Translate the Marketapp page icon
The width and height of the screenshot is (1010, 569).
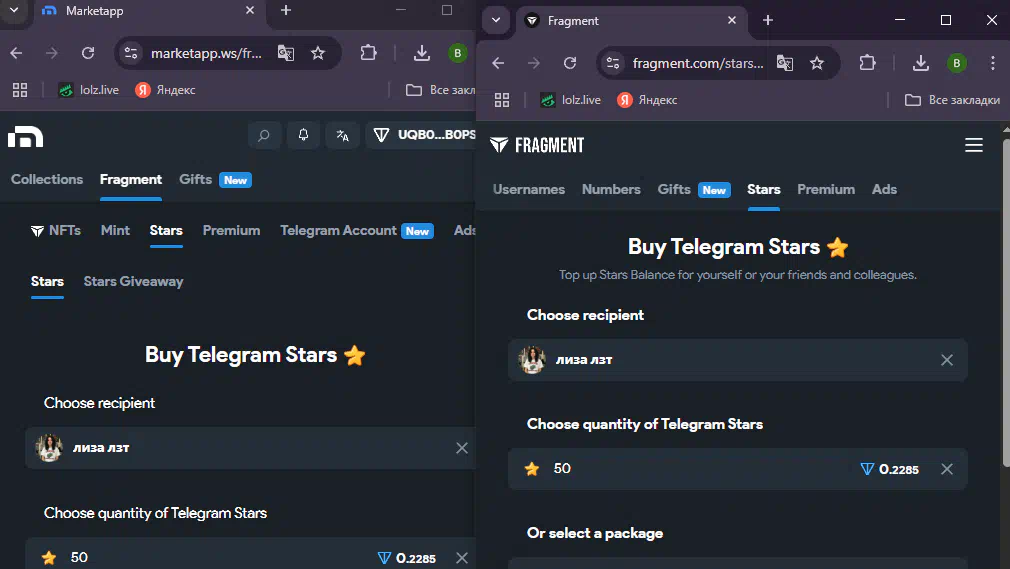[286, 53]
